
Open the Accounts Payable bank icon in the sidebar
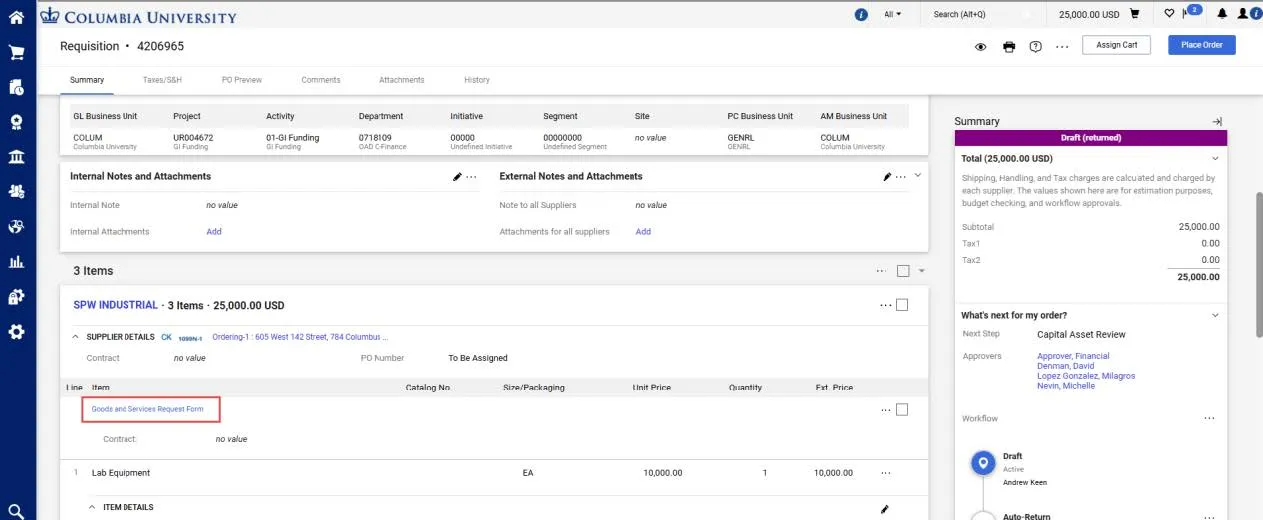point(16,157)
